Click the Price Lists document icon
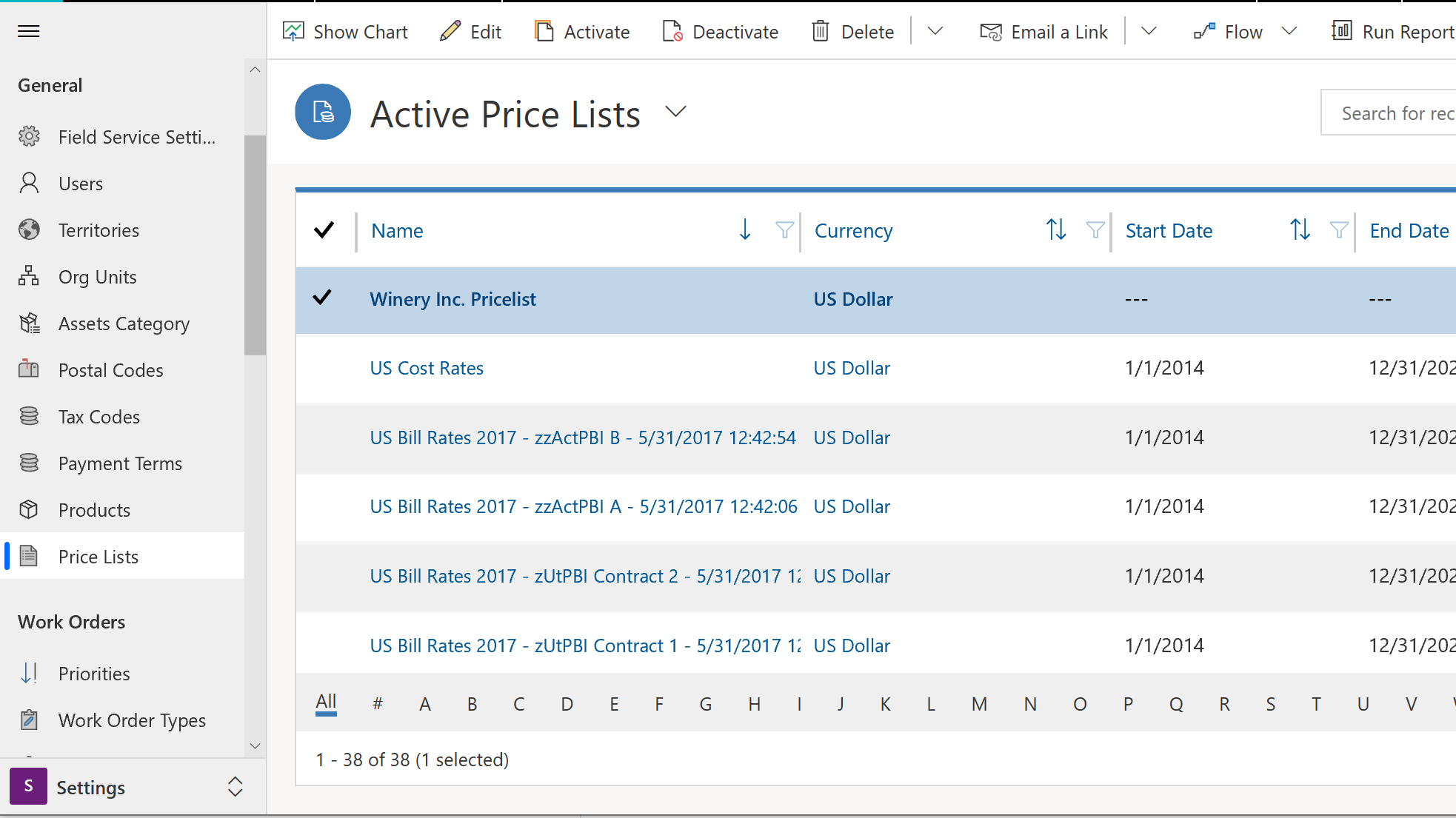Screen dimensions: 1456x818 29,556
